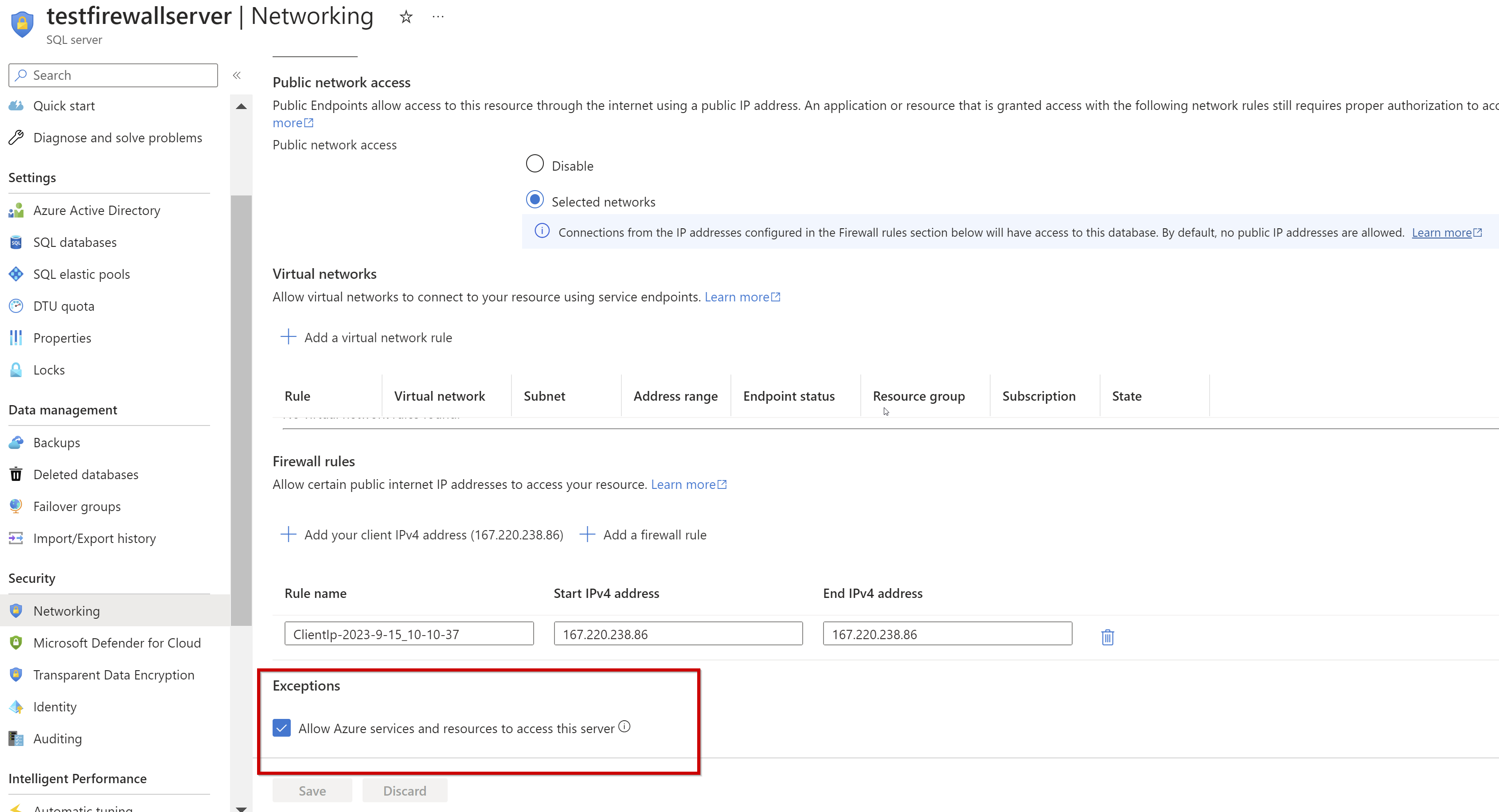
Task: Open Failover groups page
Action: click(77, 507)
